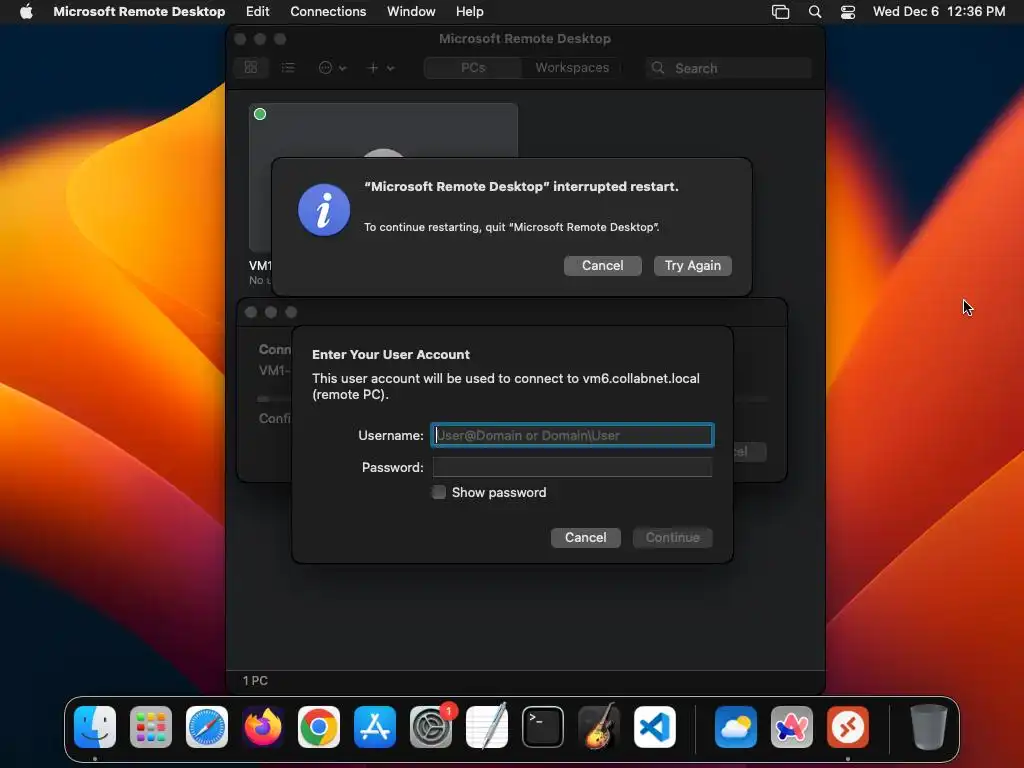Open Terminal from the Dock
Viewport: 1024px width, 768px height.
pyautogui.click(x=543, y=726)
